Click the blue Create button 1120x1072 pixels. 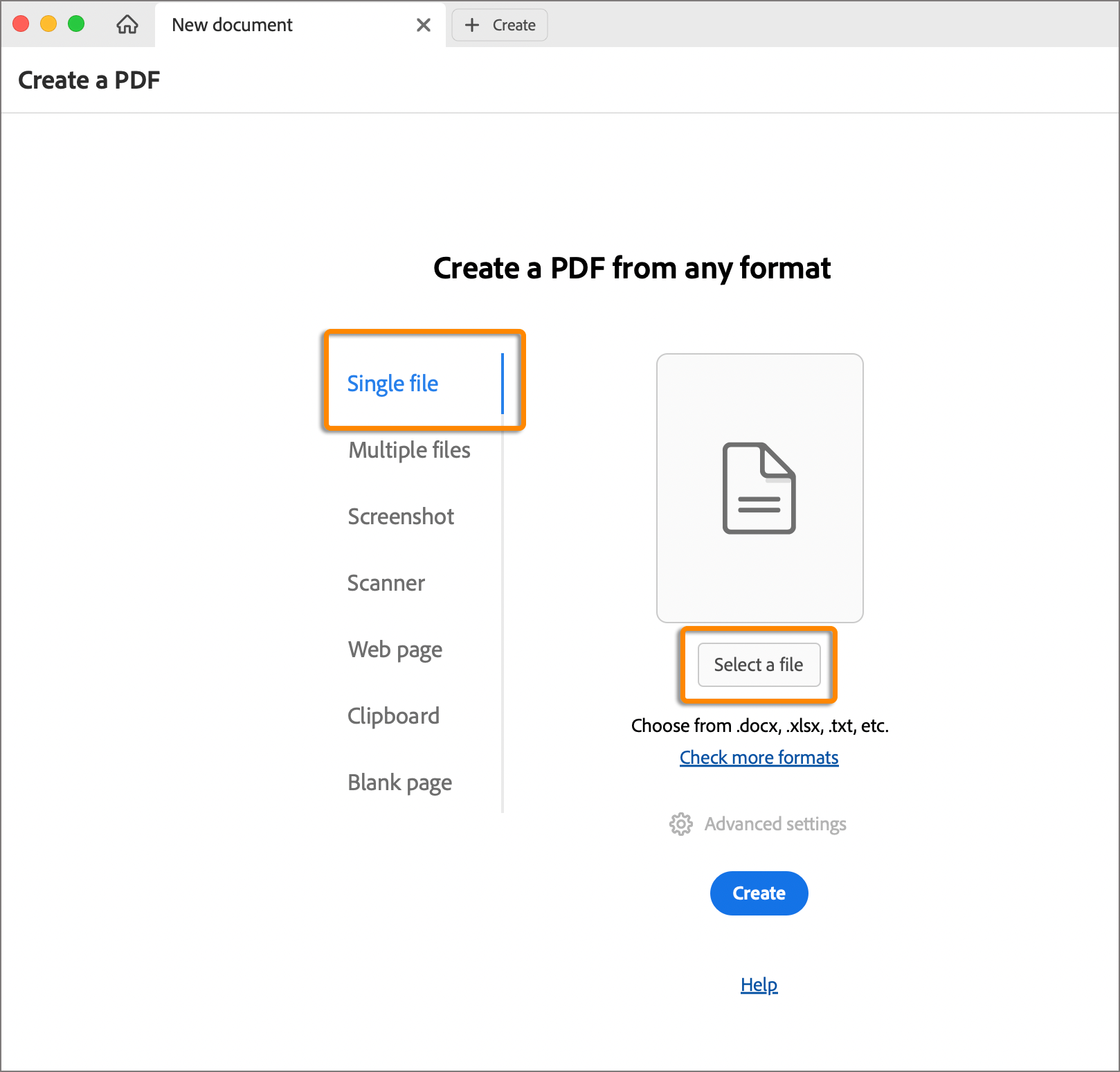pos(759,893)
